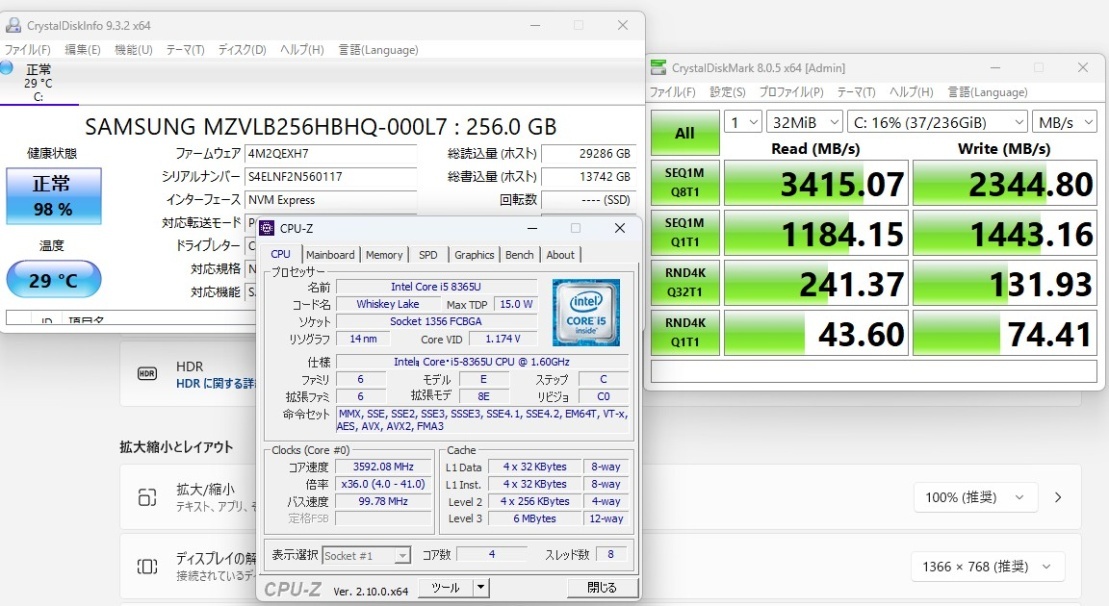
Task: Open the 32MiB test size dropdown
Action: 805,121
